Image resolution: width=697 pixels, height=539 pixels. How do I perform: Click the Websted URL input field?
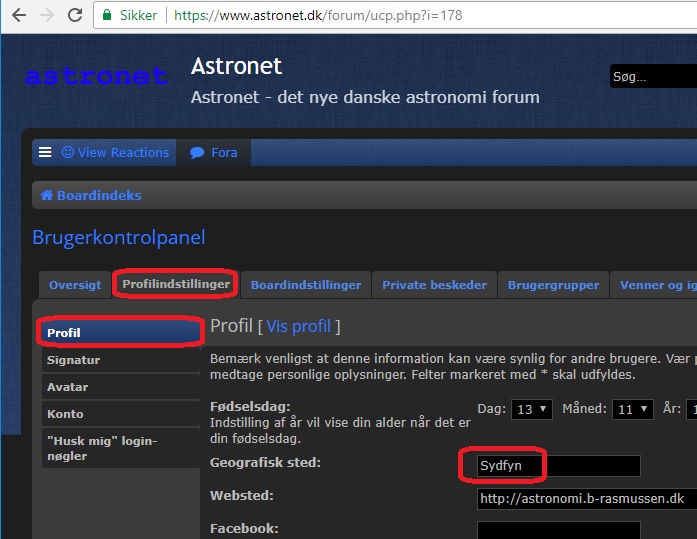[x=587, y=499]
